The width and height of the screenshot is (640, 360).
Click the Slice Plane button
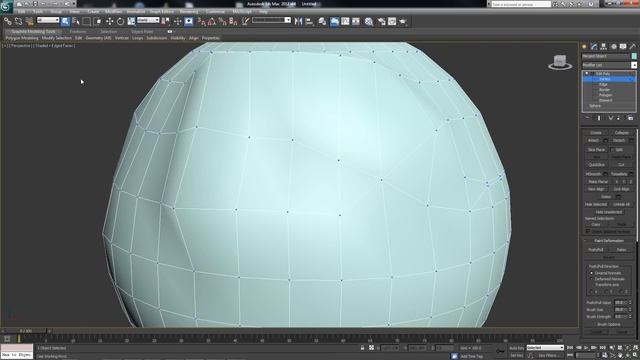[596, 150]
